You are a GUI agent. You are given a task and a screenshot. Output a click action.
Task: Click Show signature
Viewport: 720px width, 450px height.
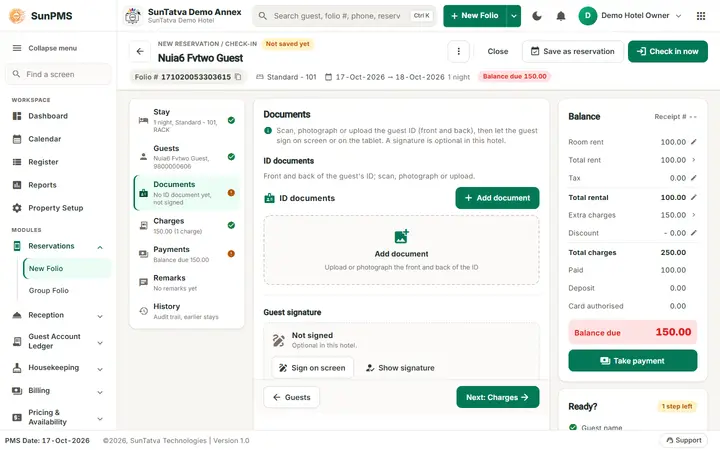pos(400,368)
